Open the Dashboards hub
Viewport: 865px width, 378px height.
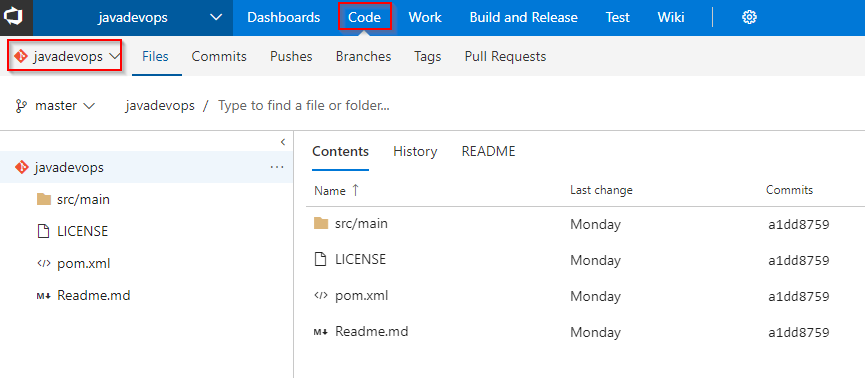pyautogui.click(x=284, y=18)
